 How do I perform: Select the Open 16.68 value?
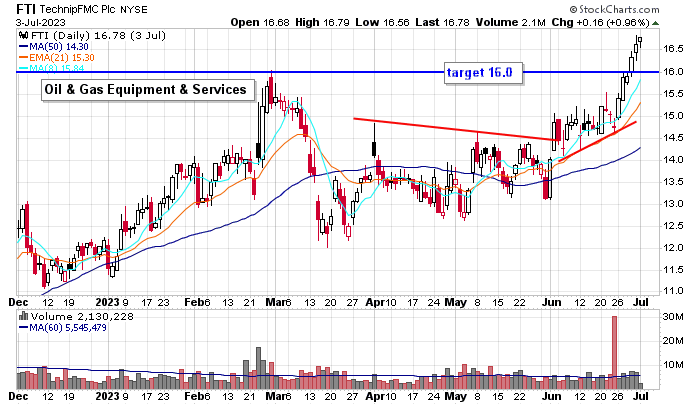[x=260, y=22]
